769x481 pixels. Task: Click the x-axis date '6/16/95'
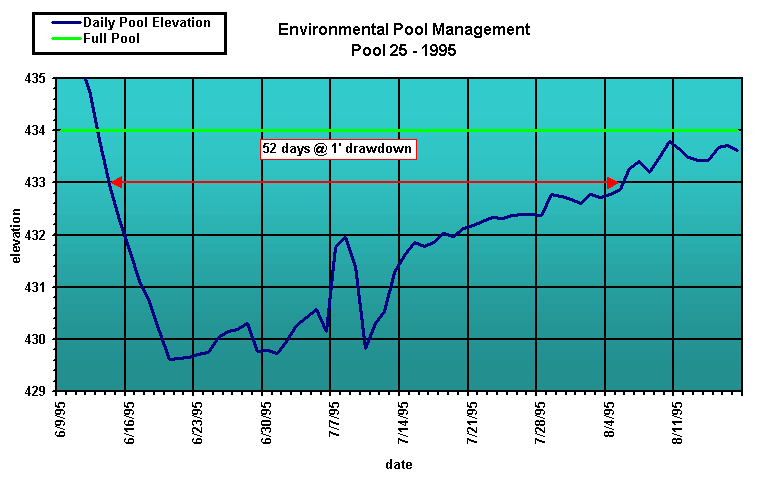[129, 423]
